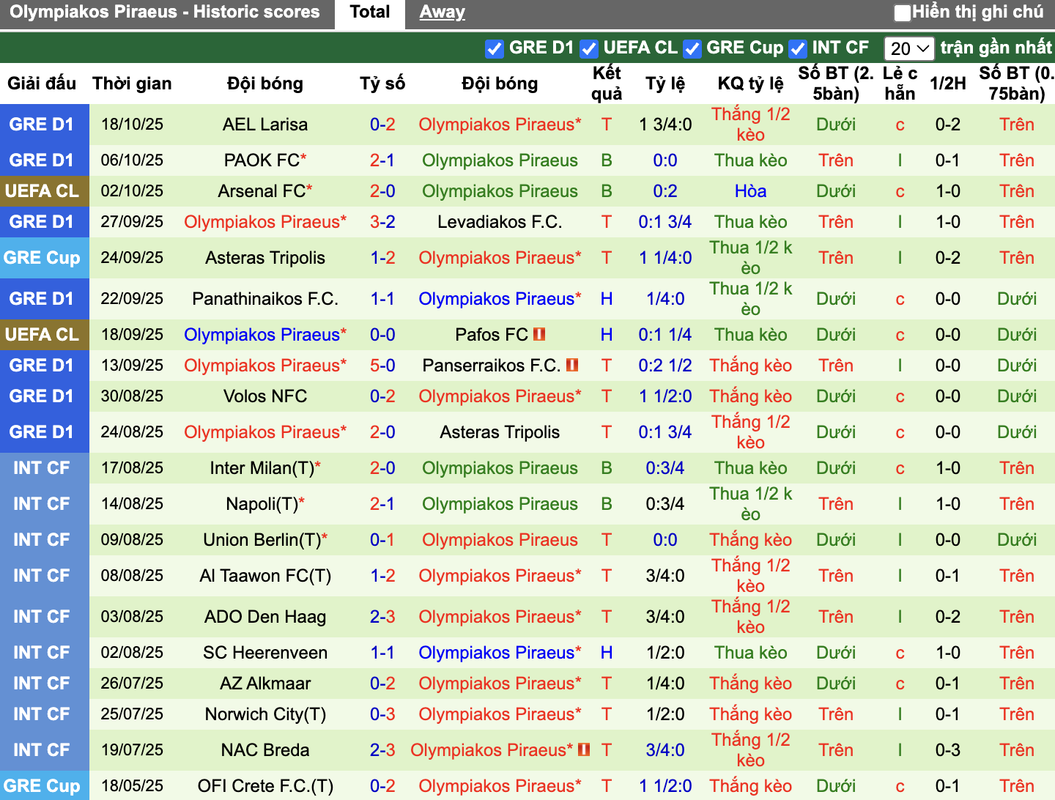Open Panathinaikos F.C. team link
The width and height of the screenshot is (1055, 800).
(x=265, y=299)
